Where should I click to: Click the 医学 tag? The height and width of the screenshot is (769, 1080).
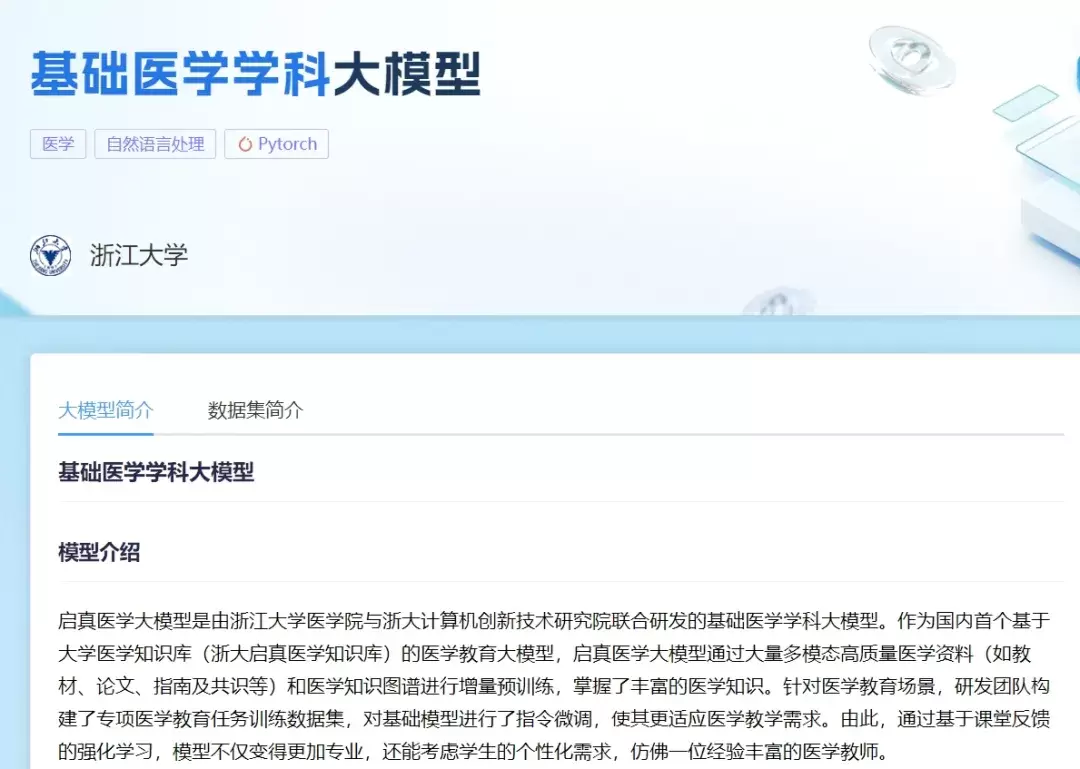58,144
